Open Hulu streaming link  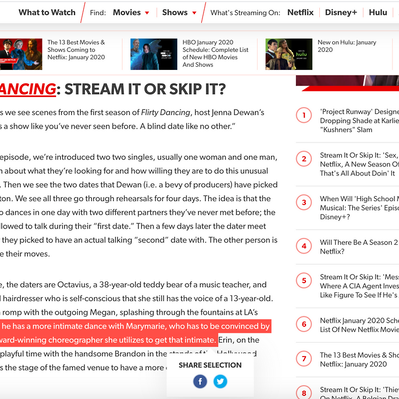pos(378,12)
